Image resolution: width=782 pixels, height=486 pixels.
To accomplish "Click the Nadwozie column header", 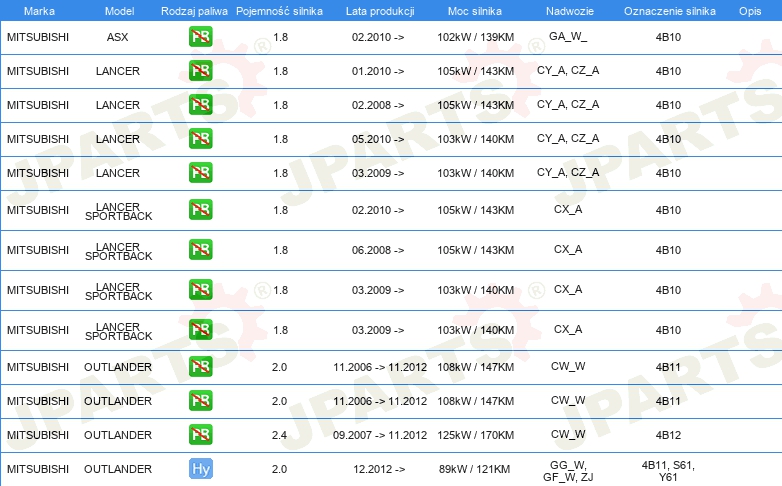I will (x=570, y=11).
